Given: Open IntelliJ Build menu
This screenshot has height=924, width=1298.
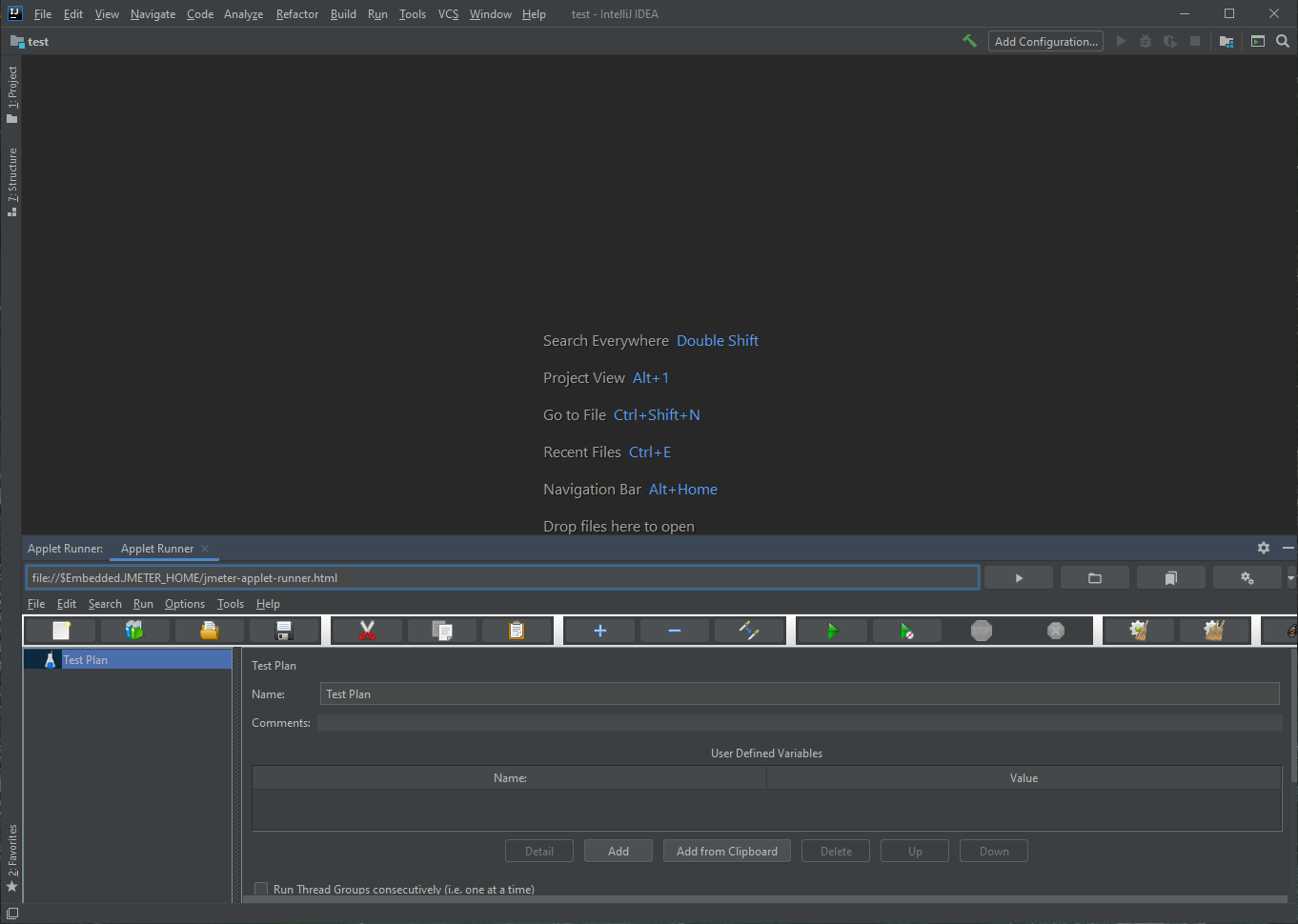Looking at the screenshot, I should pos(343,14).
